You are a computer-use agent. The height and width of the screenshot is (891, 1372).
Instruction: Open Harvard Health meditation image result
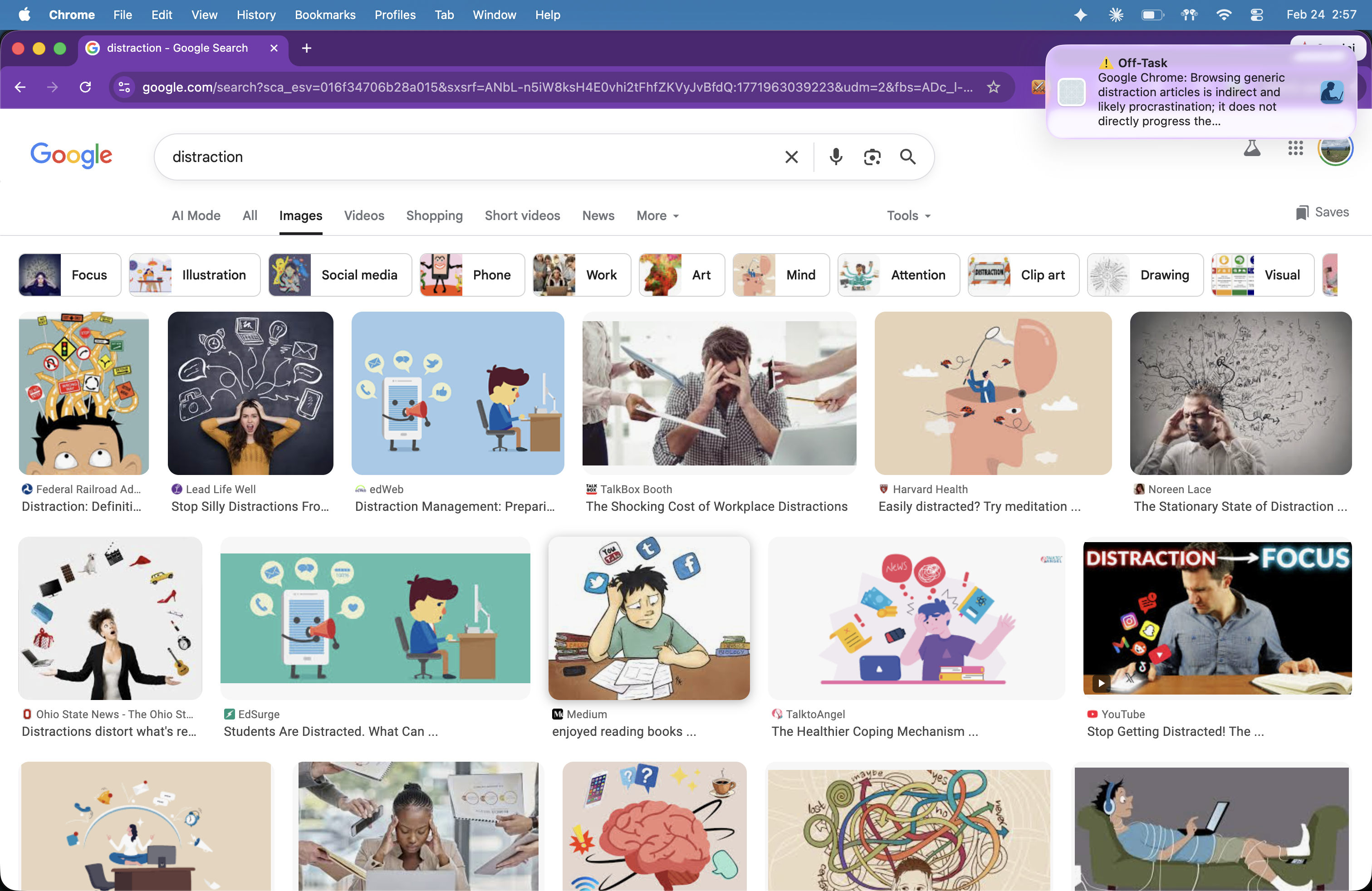coord(992,394)
